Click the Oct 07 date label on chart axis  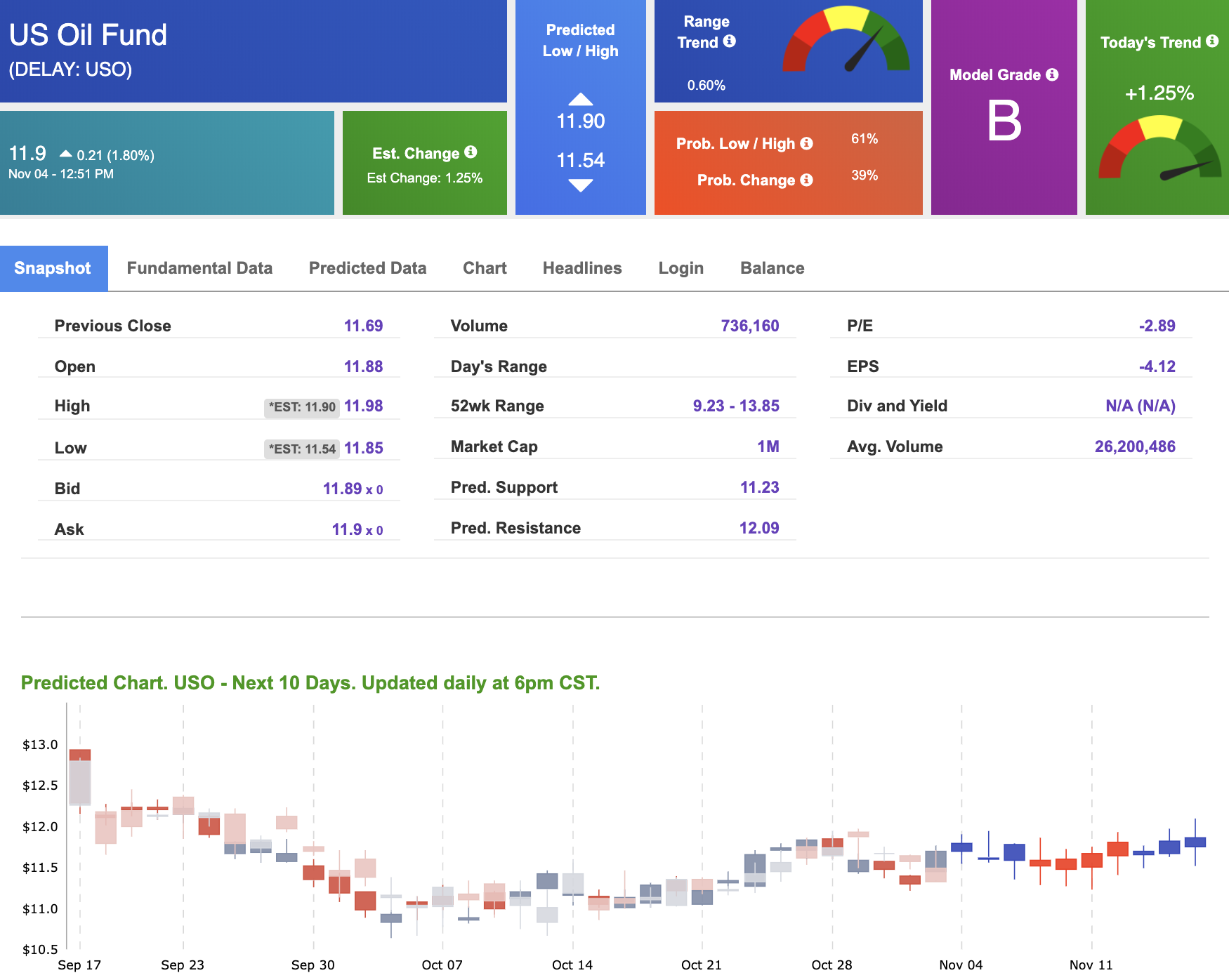coord(442,965)
